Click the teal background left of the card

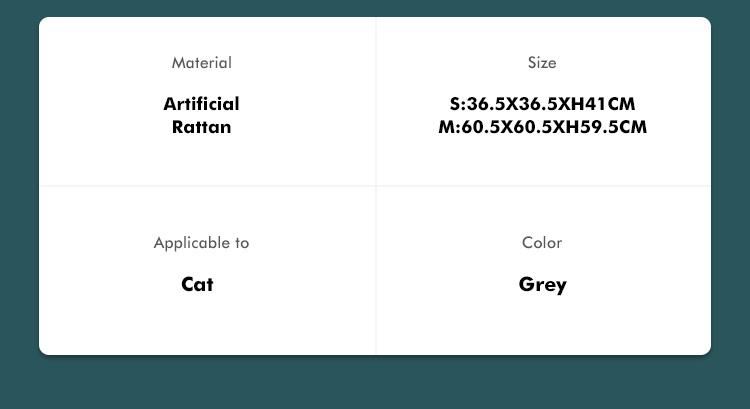tap(19, 191)
